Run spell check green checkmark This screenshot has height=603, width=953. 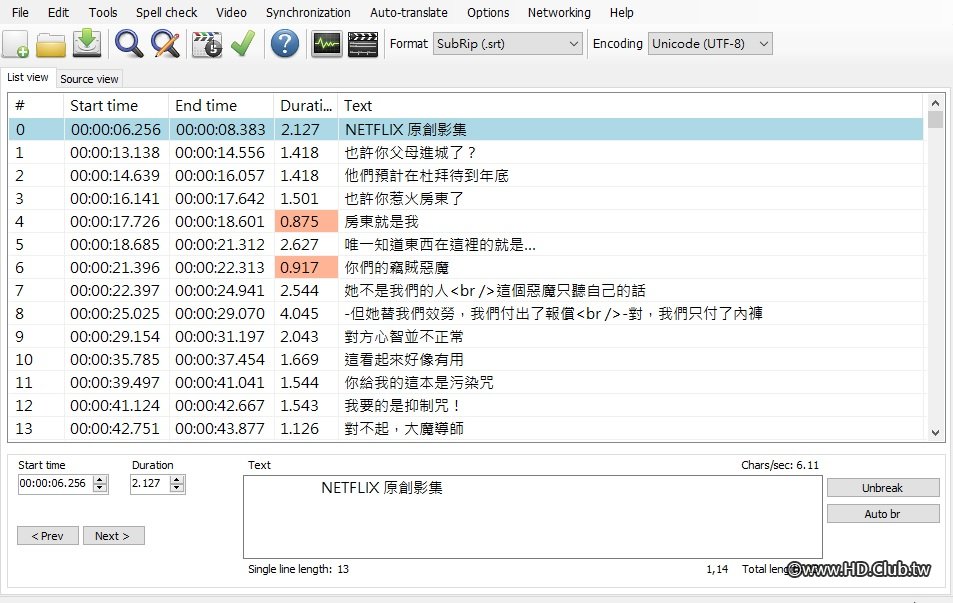[243, 44]
